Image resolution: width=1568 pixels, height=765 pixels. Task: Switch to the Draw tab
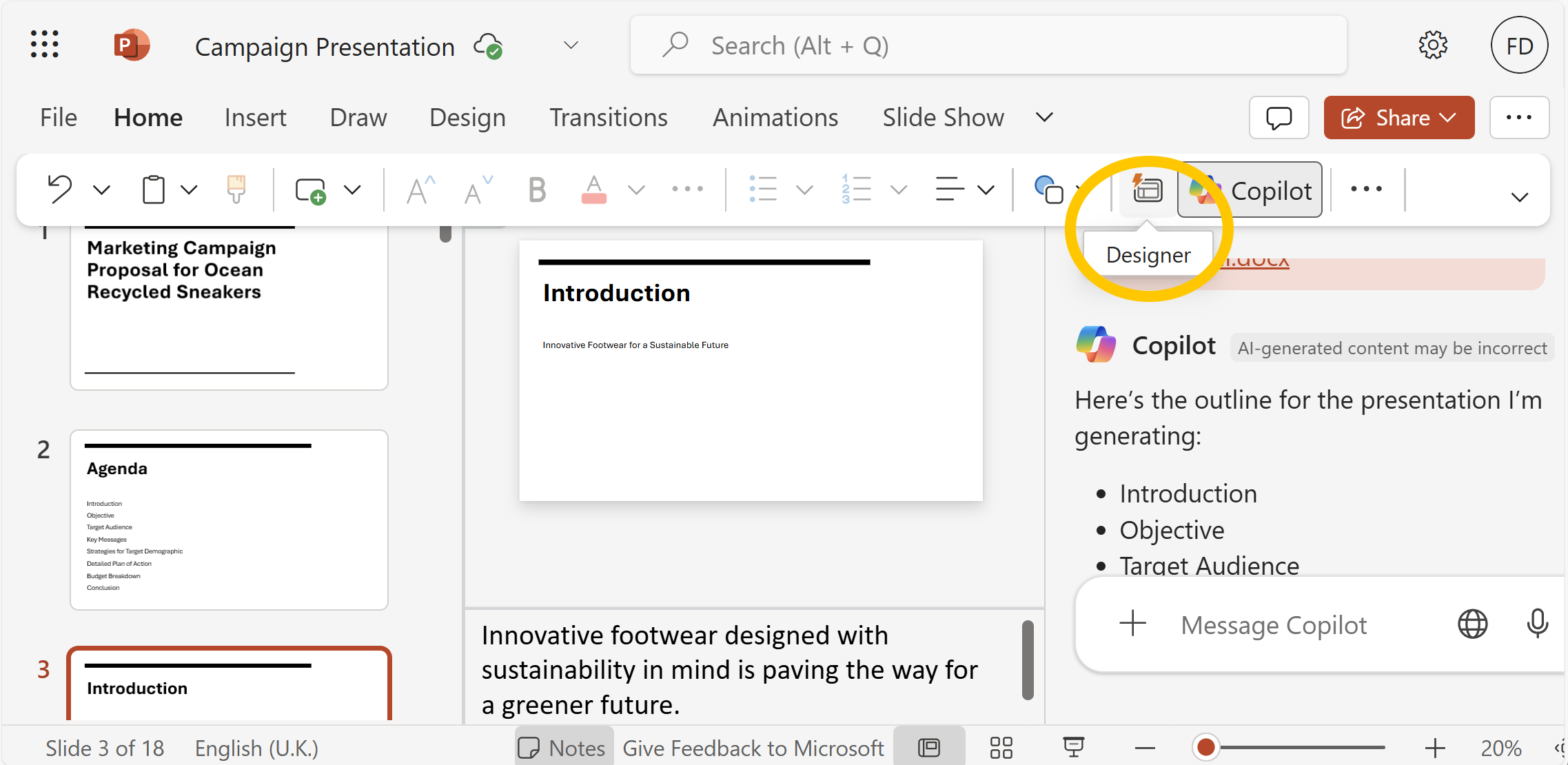pyautogui.click(x=358, y=118)
